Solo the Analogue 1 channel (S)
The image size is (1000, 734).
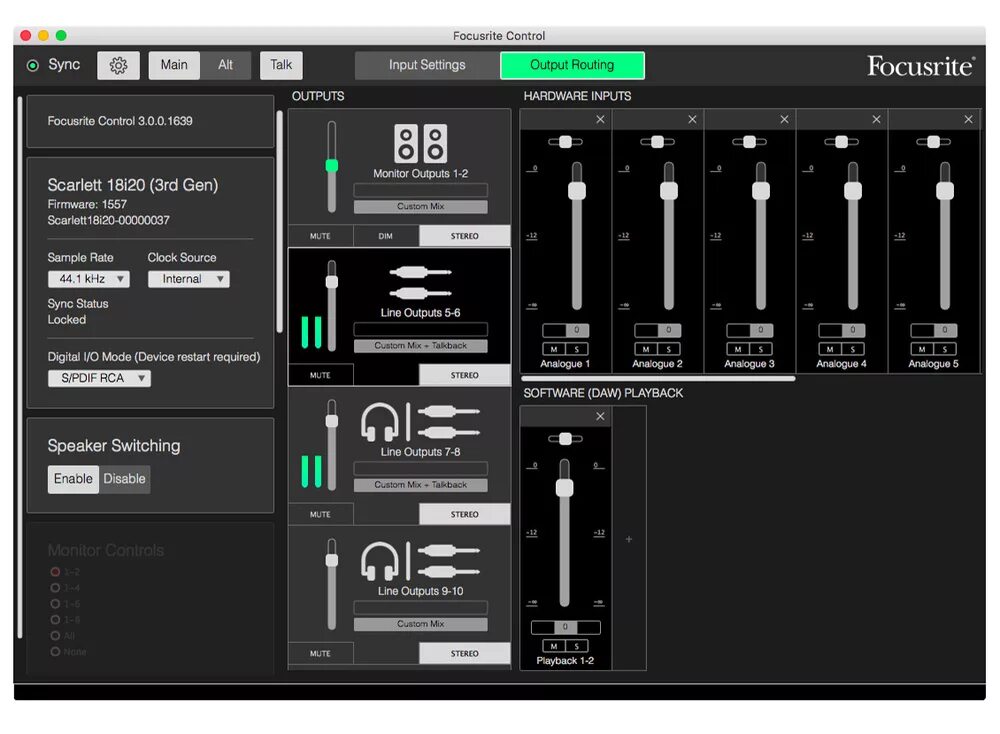[577, 349]
